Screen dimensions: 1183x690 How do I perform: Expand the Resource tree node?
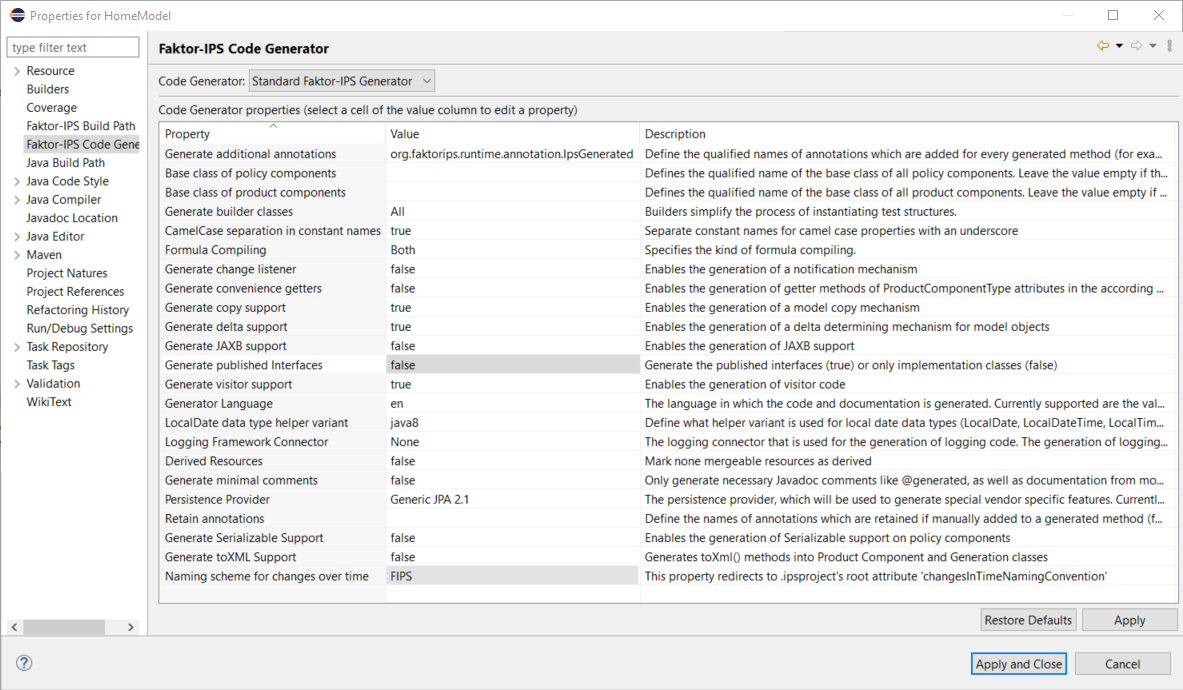[x=17, y=71]
